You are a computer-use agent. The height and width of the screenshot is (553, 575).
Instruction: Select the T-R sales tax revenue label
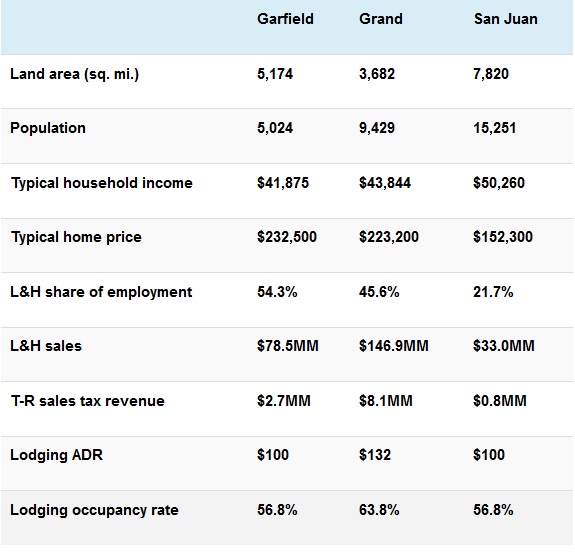[88, 401]
